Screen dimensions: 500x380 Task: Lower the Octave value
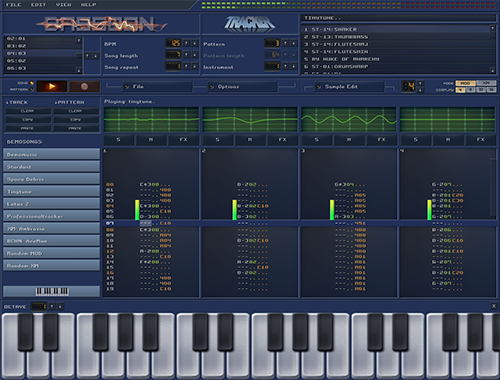pyautogui.click(x=60, y=306)
